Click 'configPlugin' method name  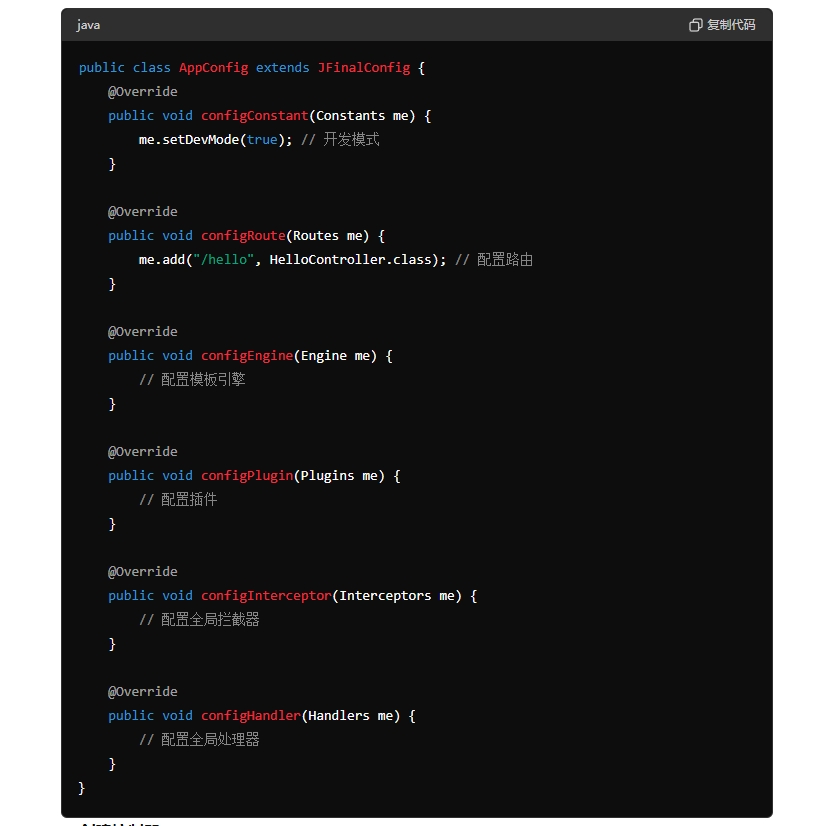pyautogui.click(x=247, y=476)
